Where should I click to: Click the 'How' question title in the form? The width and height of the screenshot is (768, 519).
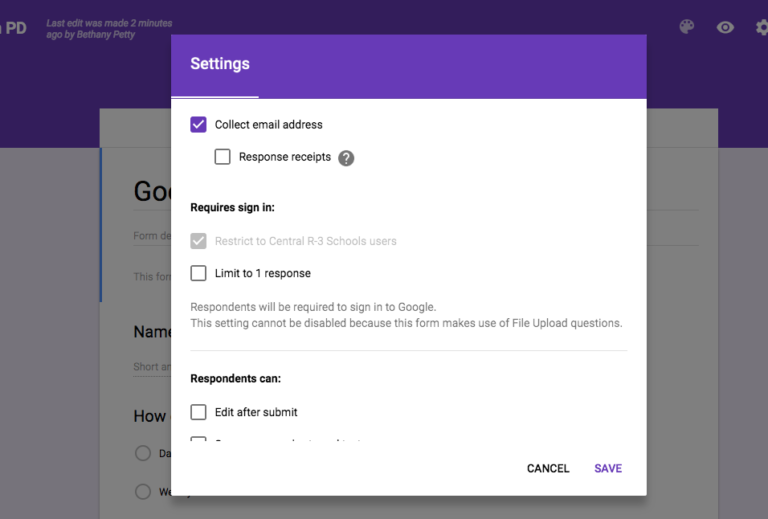[x=150, y=416]
